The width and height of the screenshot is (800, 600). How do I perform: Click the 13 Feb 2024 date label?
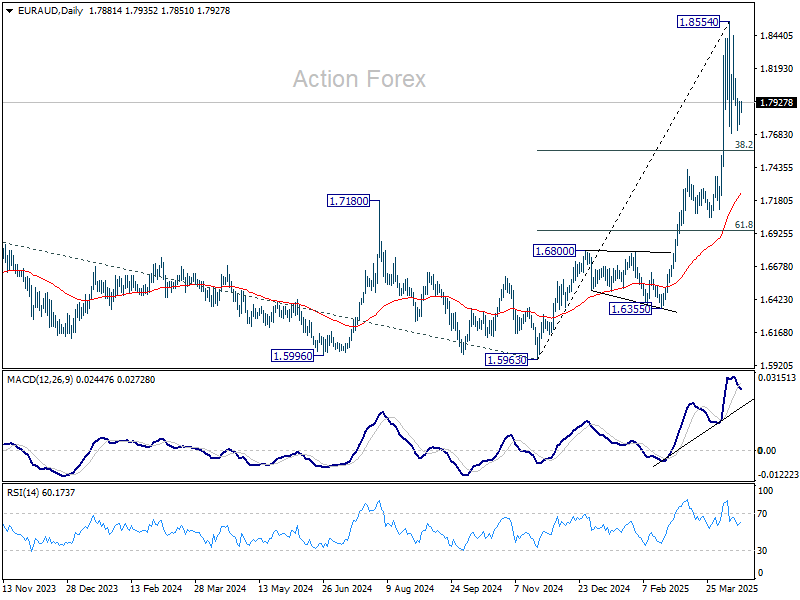tap(156, 589)
